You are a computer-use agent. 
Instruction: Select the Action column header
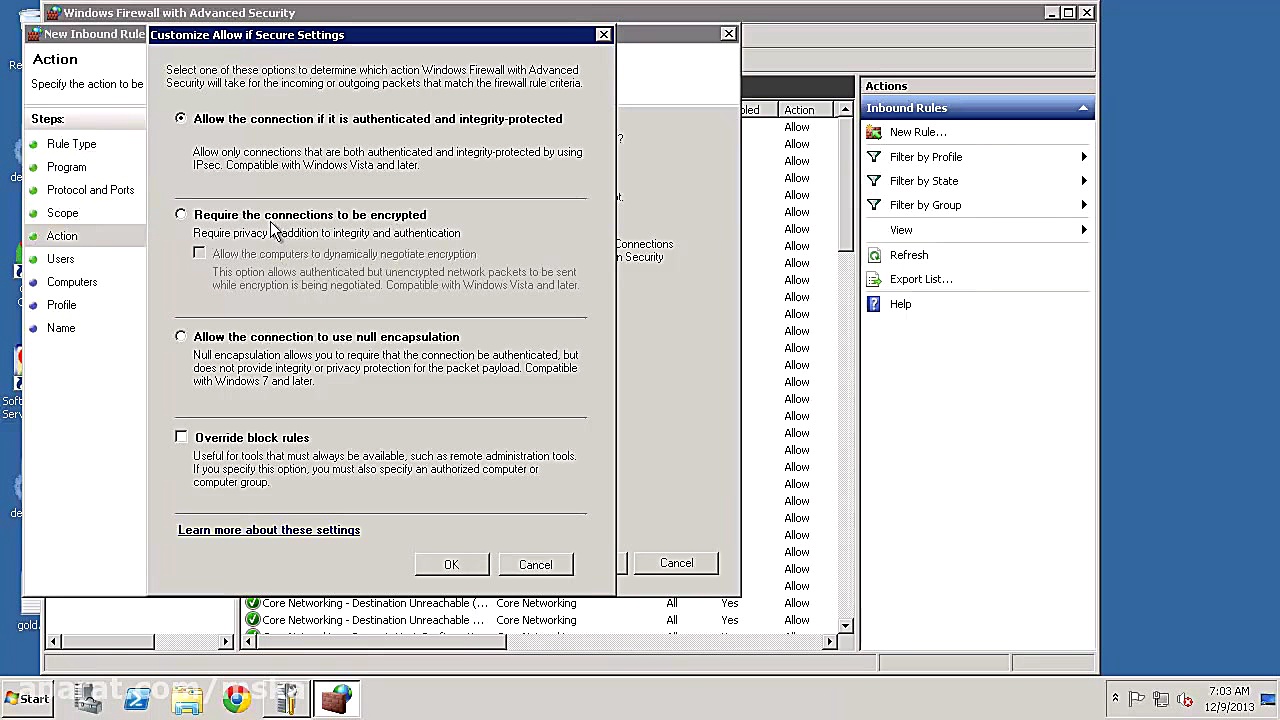[x=799, y=110]
